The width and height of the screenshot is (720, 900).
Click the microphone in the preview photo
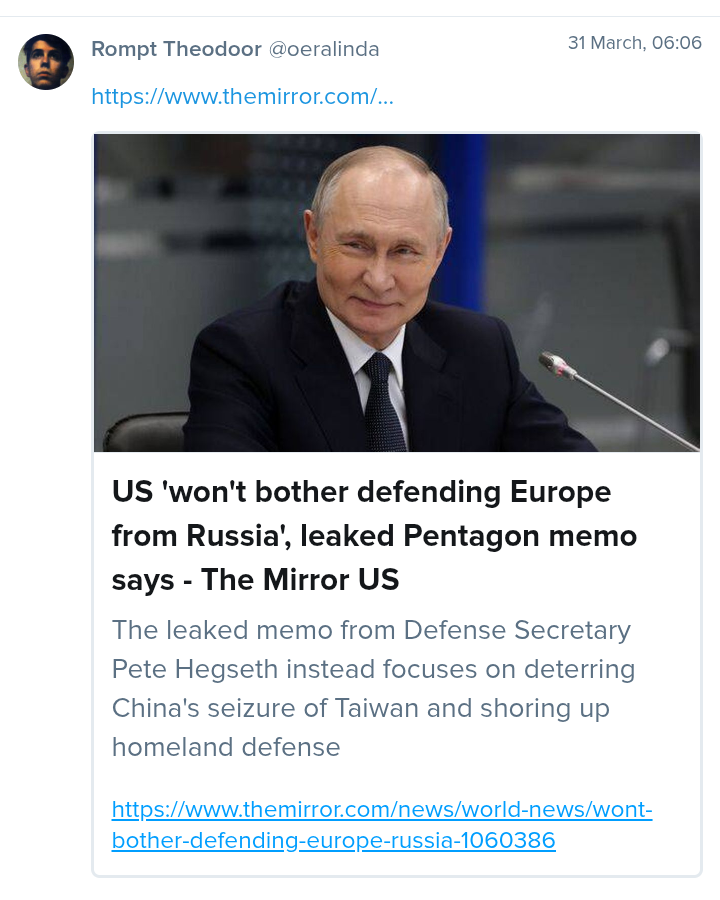click(558, 365)
